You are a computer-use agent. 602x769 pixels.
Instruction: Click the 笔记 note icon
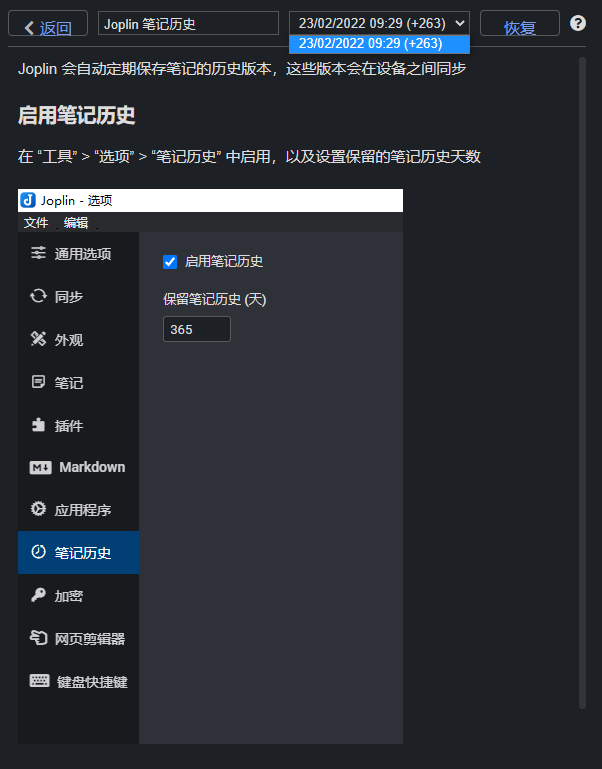point(38,382)
